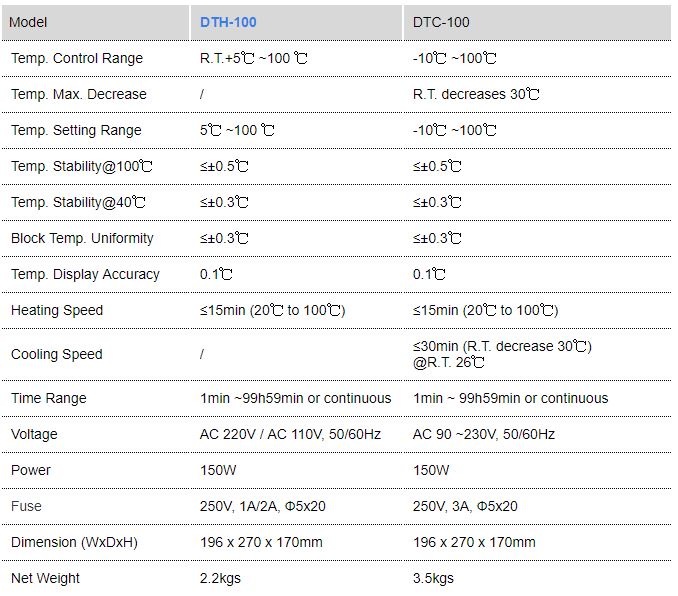The width and height of the screenshot is (678, 596).
Task: Select the 250V, 3A fuse value
Action: pos(465,506)
